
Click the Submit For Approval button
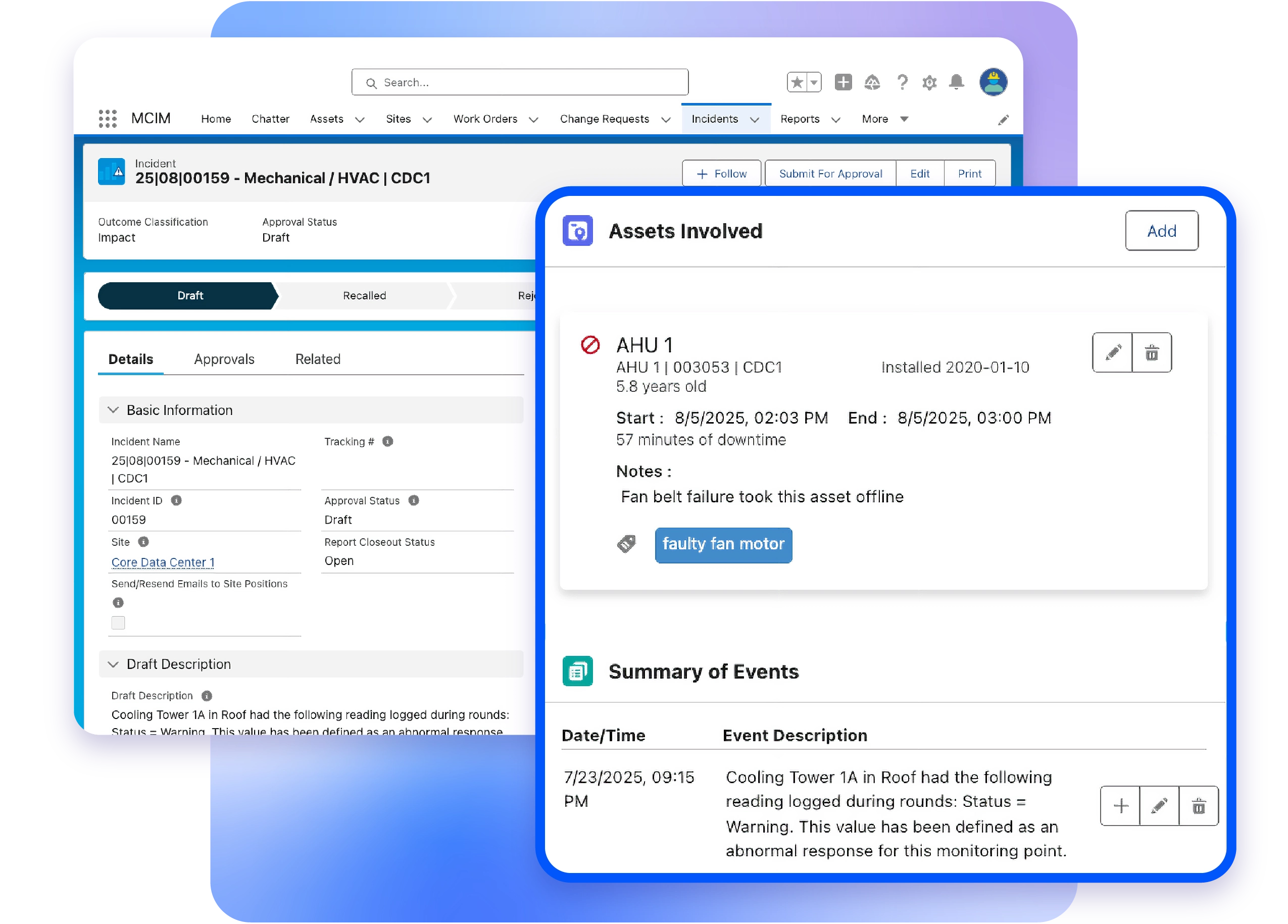click(x=830, y=174)
